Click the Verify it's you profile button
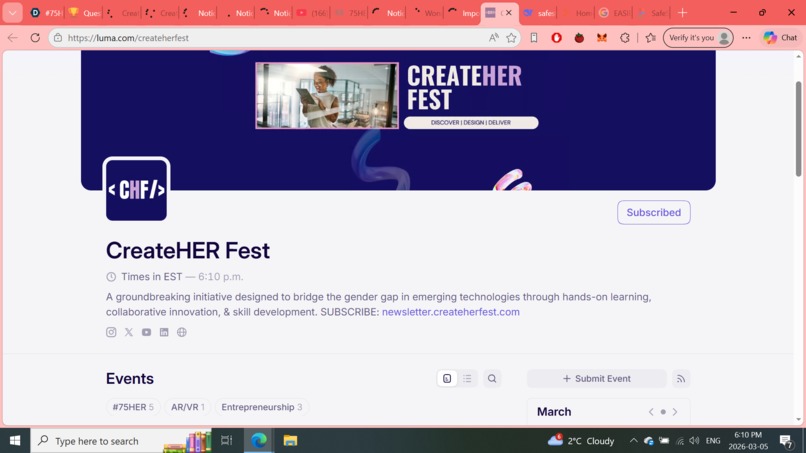This screenshot has width=806, height=453. pos(698,38)
